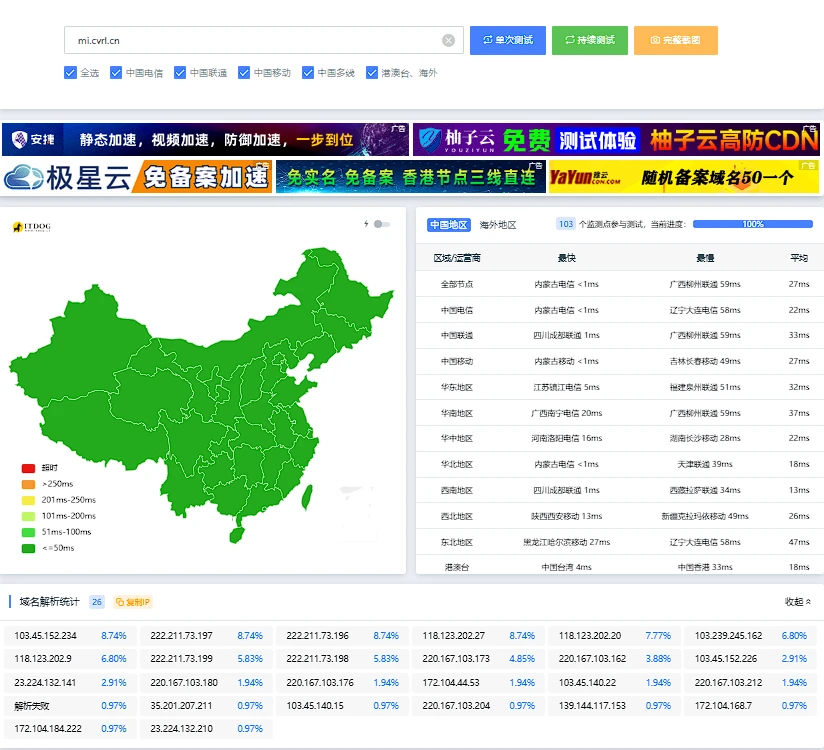Start the green 持续测试 continuous test
824x750 pixels.
point(589,41)
